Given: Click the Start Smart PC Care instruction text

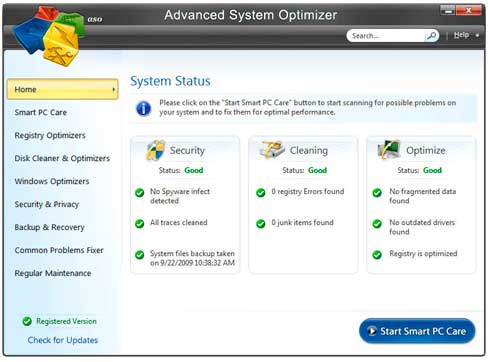Looking at the screenshot, I should (x=308, y=107).
